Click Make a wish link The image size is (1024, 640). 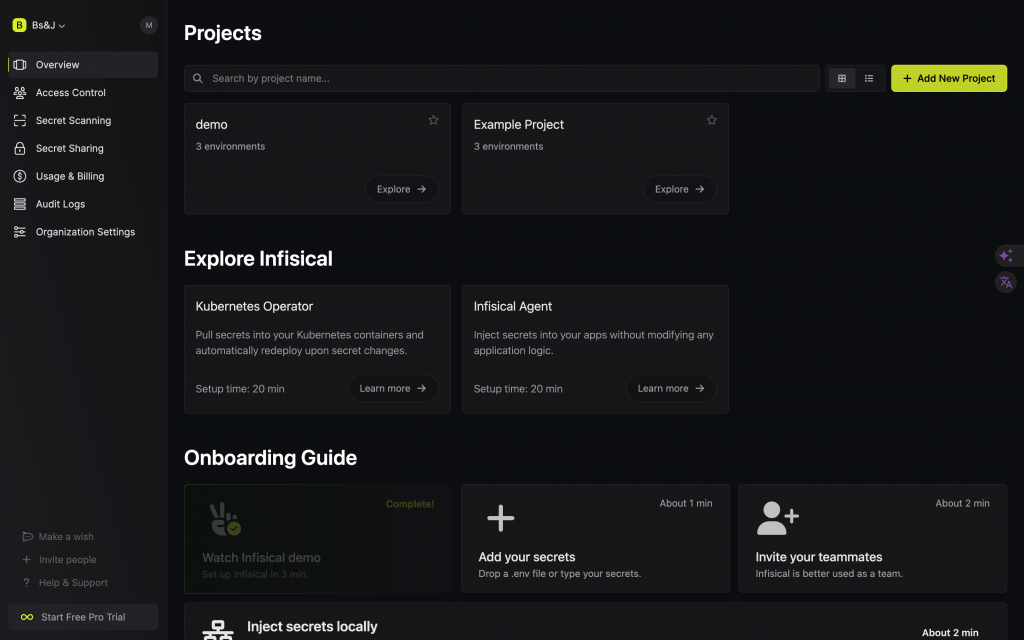[x=66, y=537]
